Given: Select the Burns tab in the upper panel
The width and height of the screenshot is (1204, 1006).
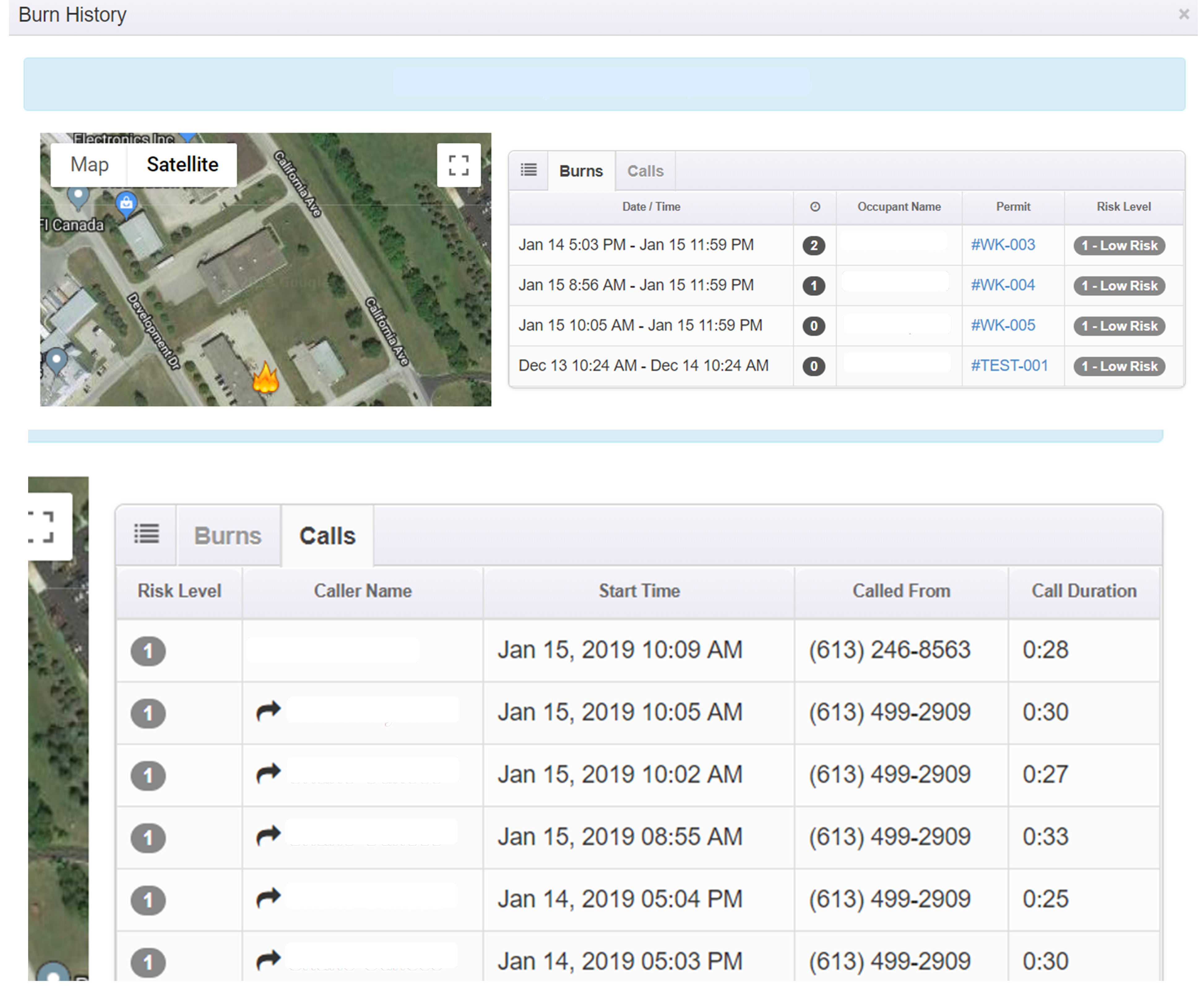Looking at the screenshot, I should [580, 171].
